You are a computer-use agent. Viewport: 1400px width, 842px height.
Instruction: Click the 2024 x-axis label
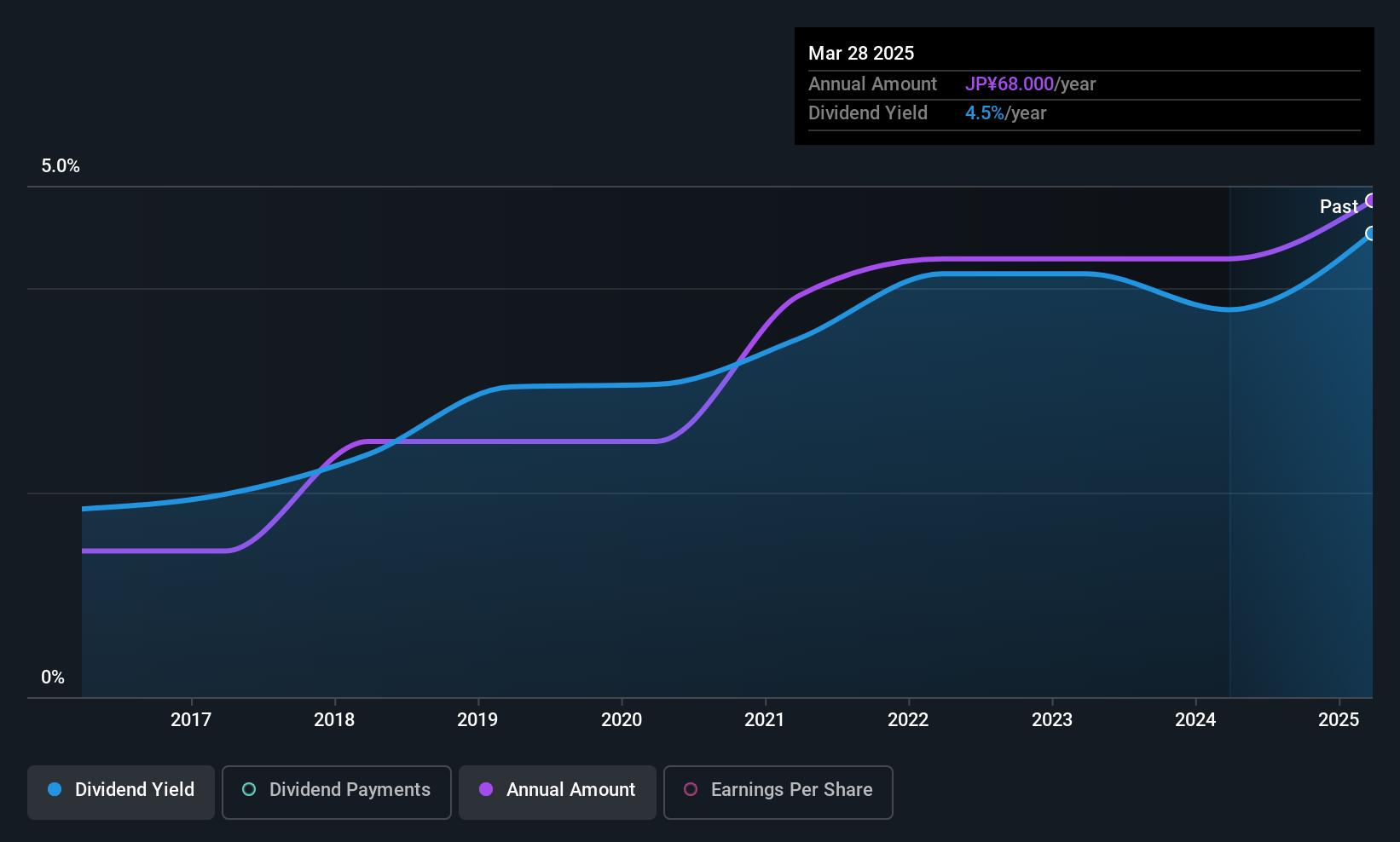point(1195,720)
